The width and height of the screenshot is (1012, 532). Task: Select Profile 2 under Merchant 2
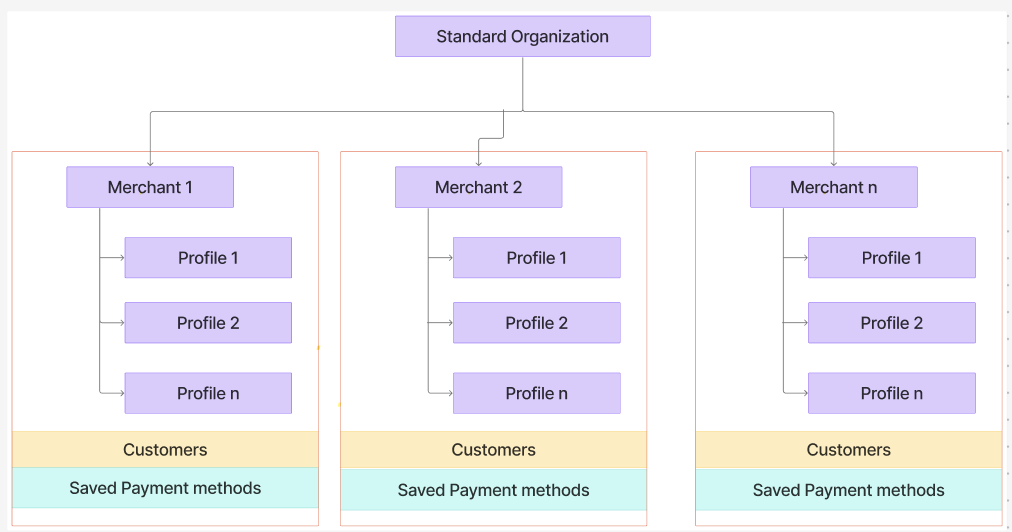536,323
